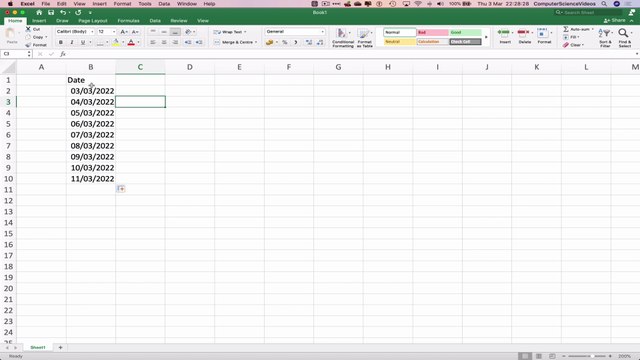Toggle underline formatting

[83, 42]
